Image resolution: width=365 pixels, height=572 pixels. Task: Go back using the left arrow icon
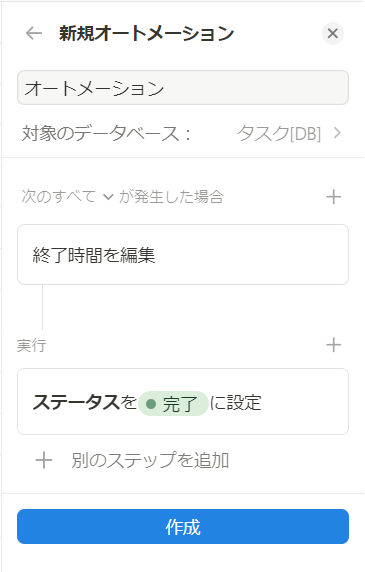pyautogui.click(x=34, y=34)
